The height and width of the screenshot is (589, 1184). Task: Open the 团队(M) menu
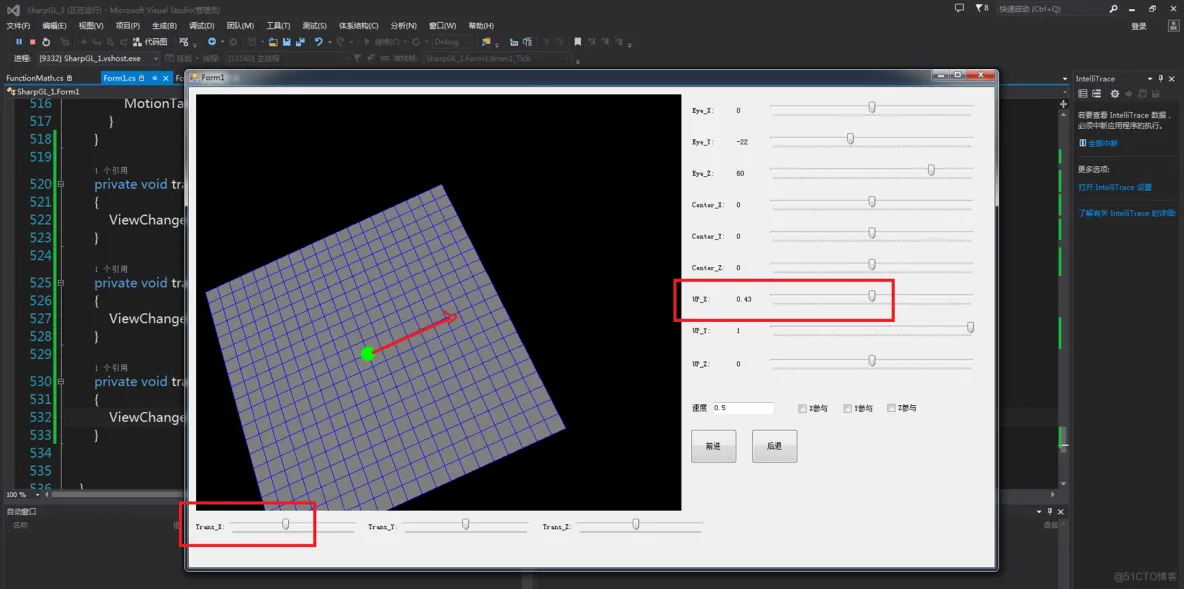tap(240, 26)
